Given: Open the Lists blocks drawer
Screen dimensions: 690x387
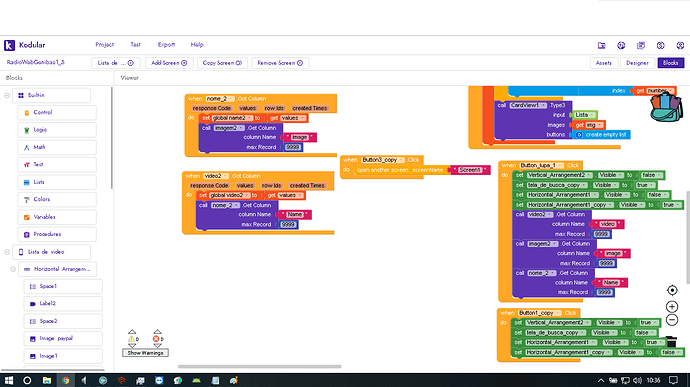Looking at the screenshot, I should 57,182.
